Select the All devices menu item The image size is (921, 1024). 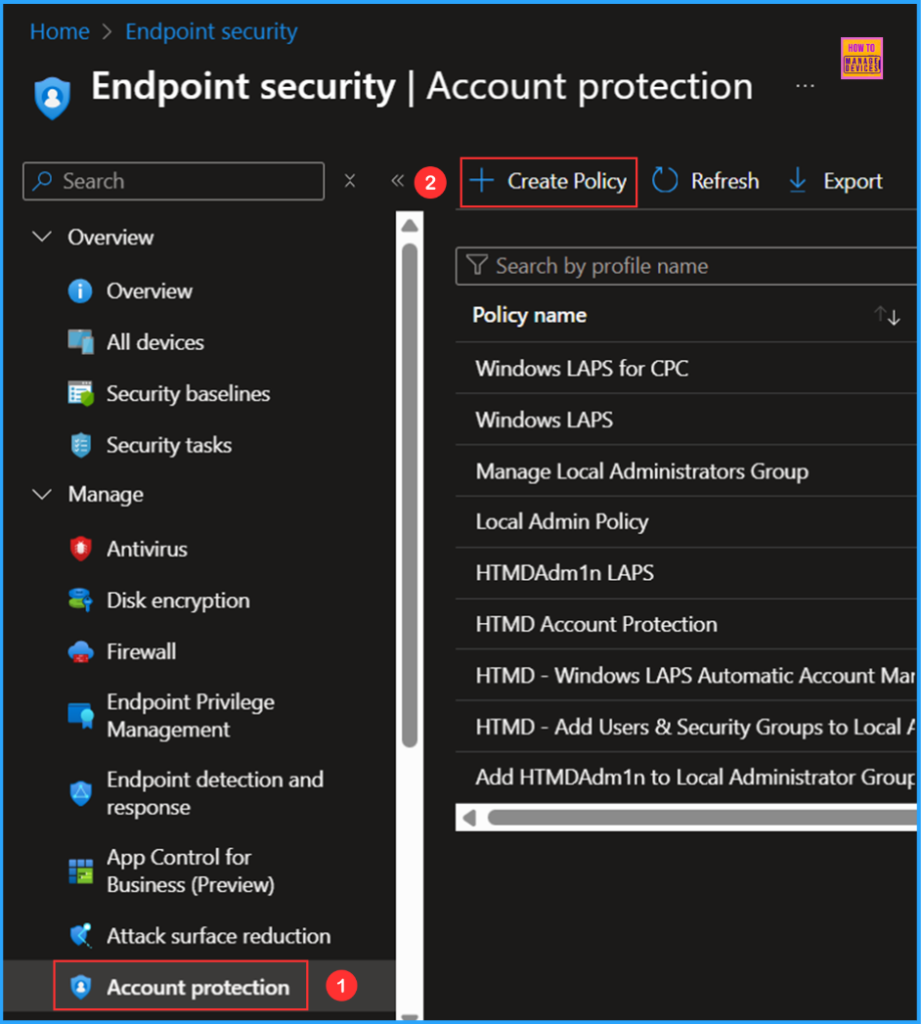point(155,342)
